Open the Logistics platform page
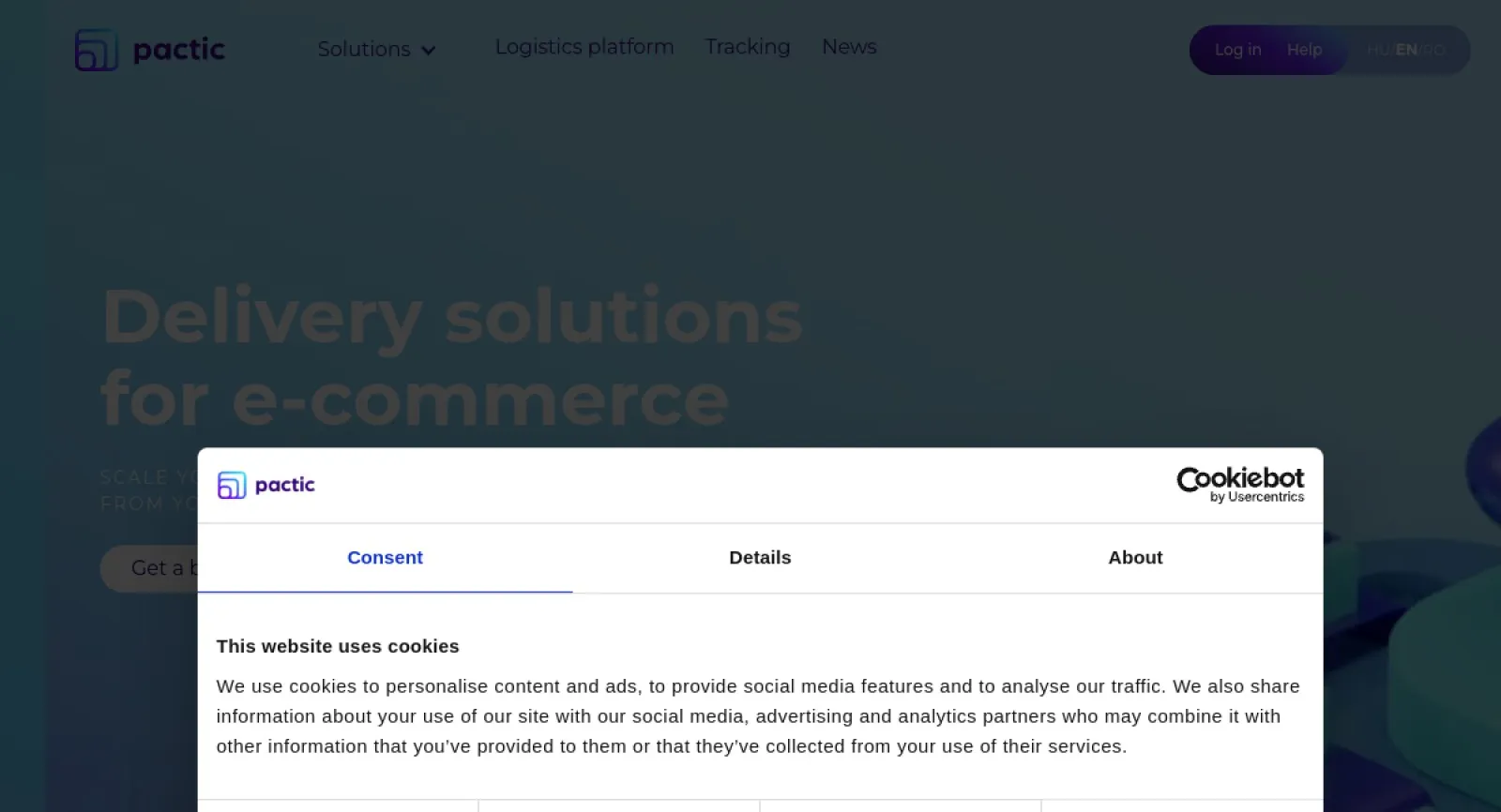Screen dimensions: 1501x812 click(x=584, y=47)
